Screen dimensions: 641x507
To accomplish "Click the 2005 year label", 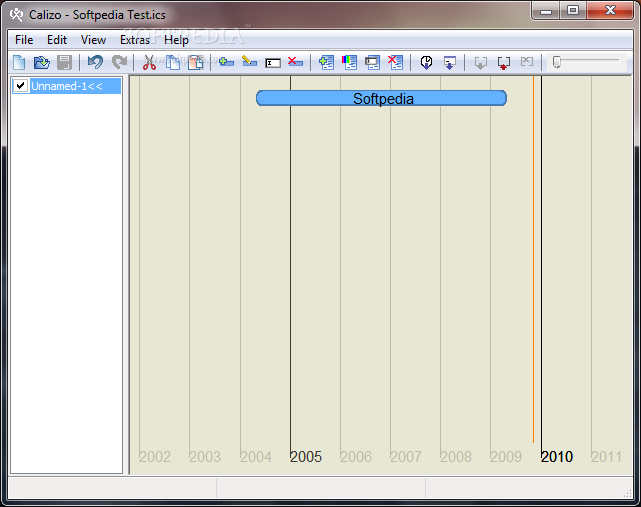I will (306, 457).
